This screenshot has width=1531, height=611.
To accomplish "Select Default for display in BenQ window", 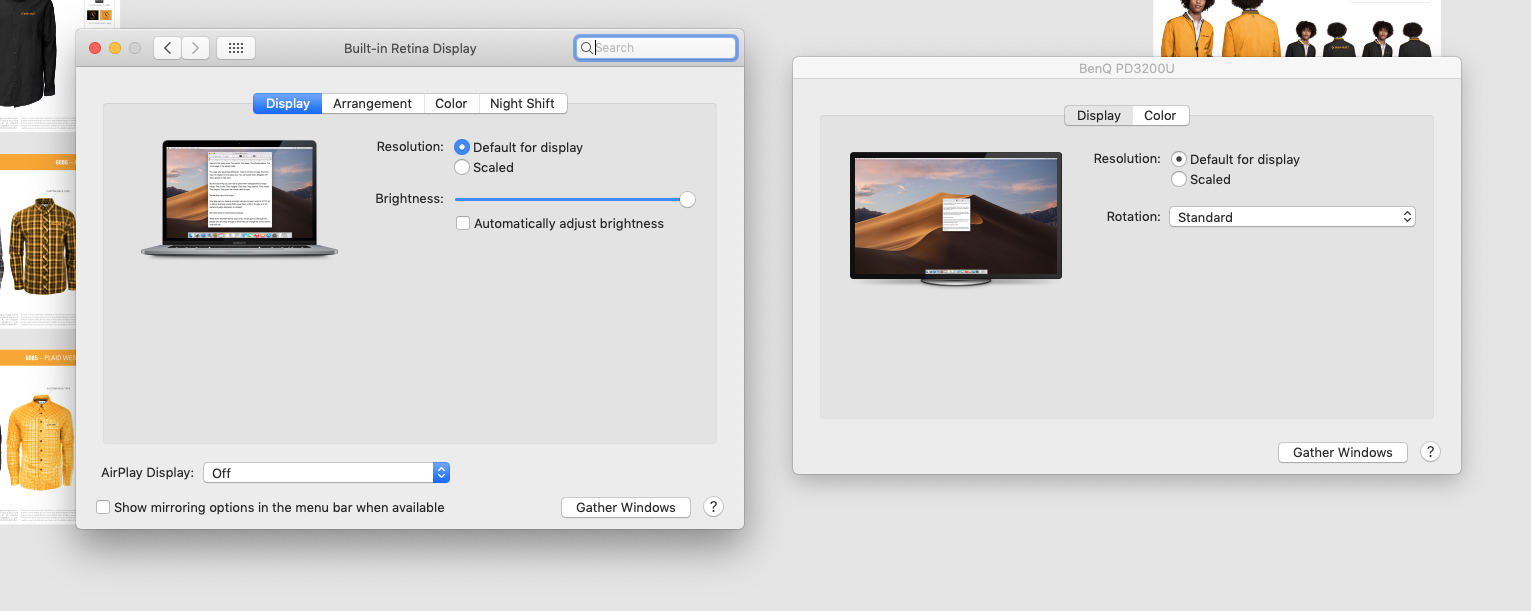I will click(1179, 159).
